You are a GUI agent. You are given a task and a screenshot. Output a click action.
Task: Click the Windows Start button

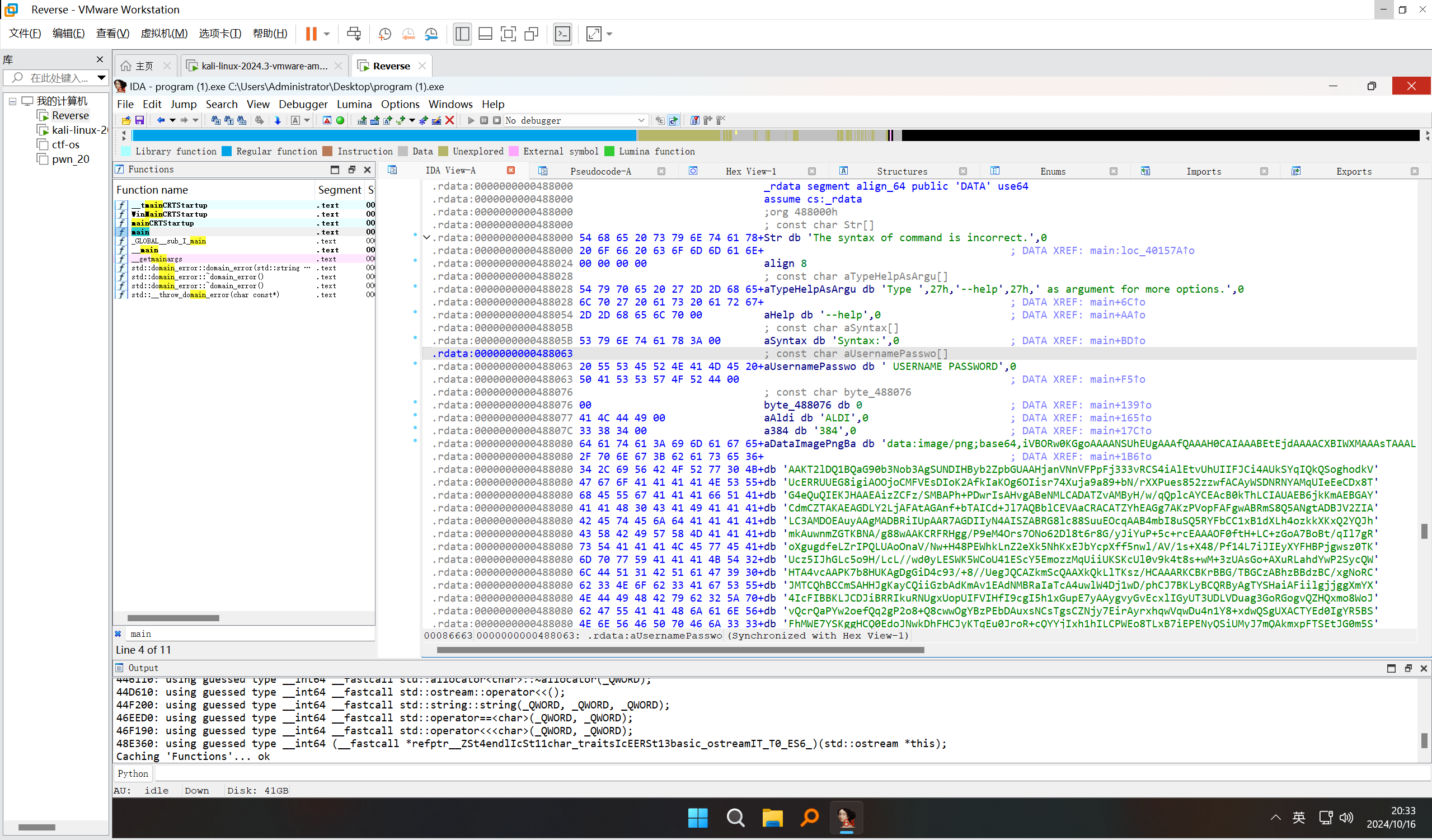tap(698, 818)
